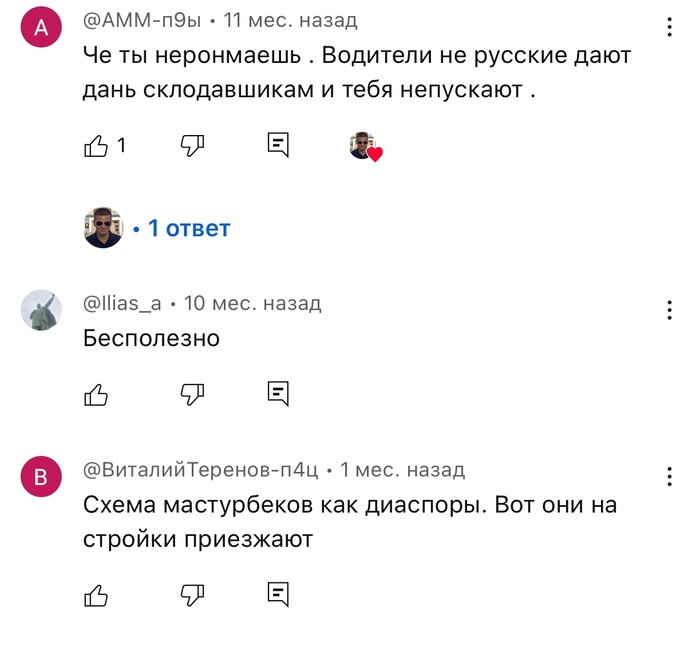Like the comment by @АММ-п9ы
Image resolution: width=700 pixels, height=647 pixels.
point(96,146)
